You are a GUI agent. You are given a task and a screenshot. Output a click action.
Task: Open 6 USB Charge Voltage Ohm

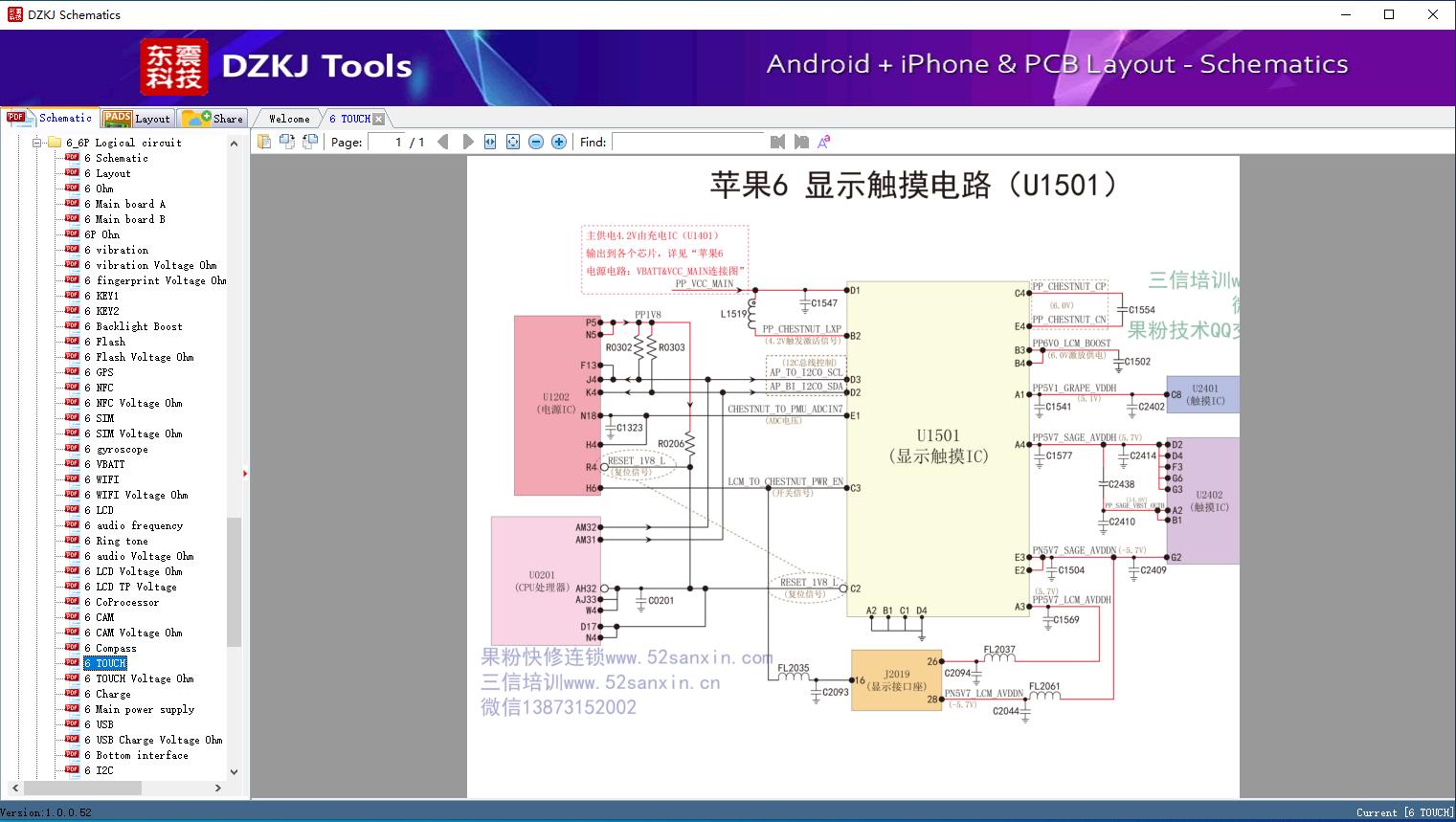(153, 740)
